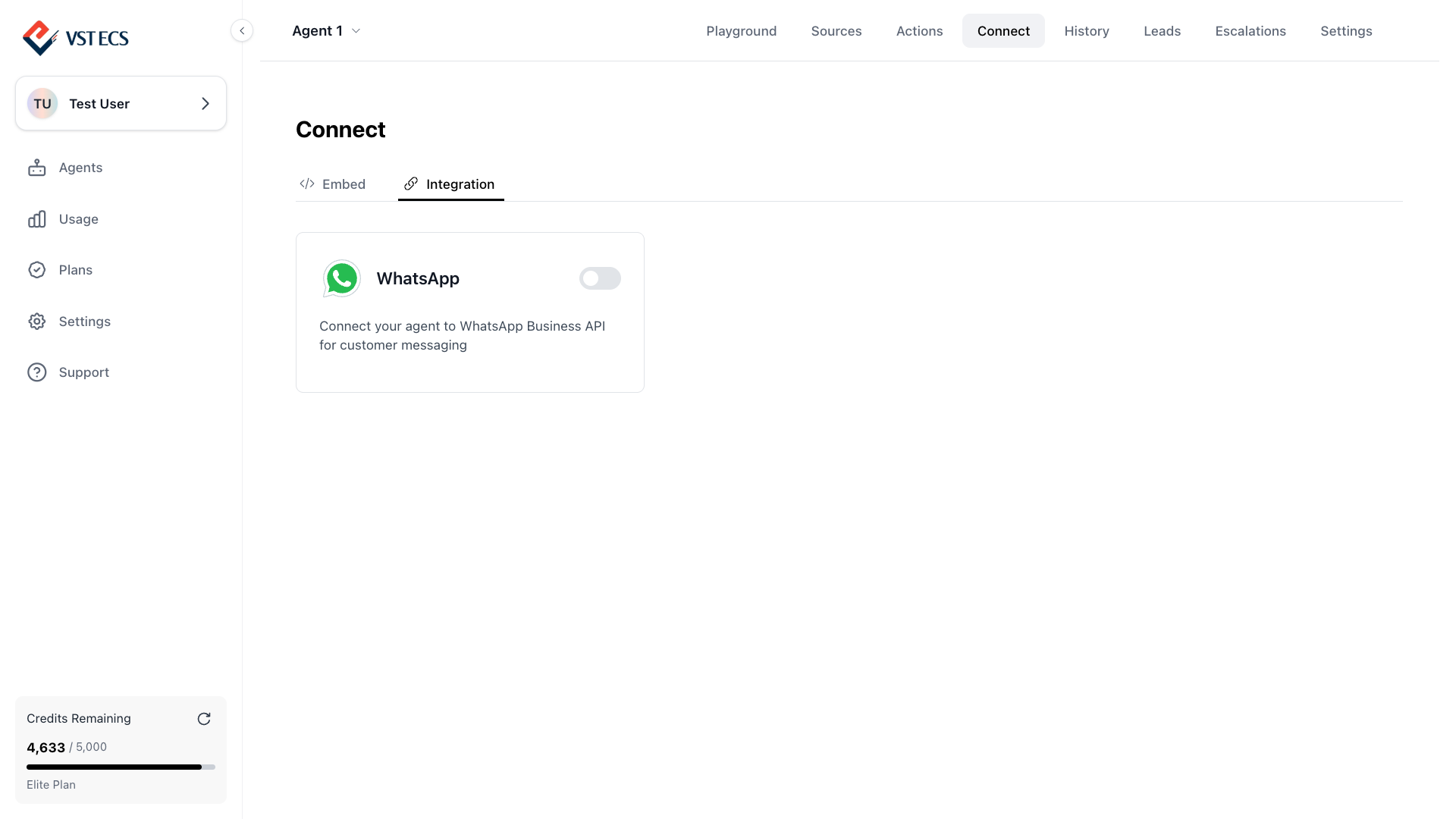Collapse the sidebar with the arrow button
Viewport: 1456px width, 819px height.
coord(242,31)
